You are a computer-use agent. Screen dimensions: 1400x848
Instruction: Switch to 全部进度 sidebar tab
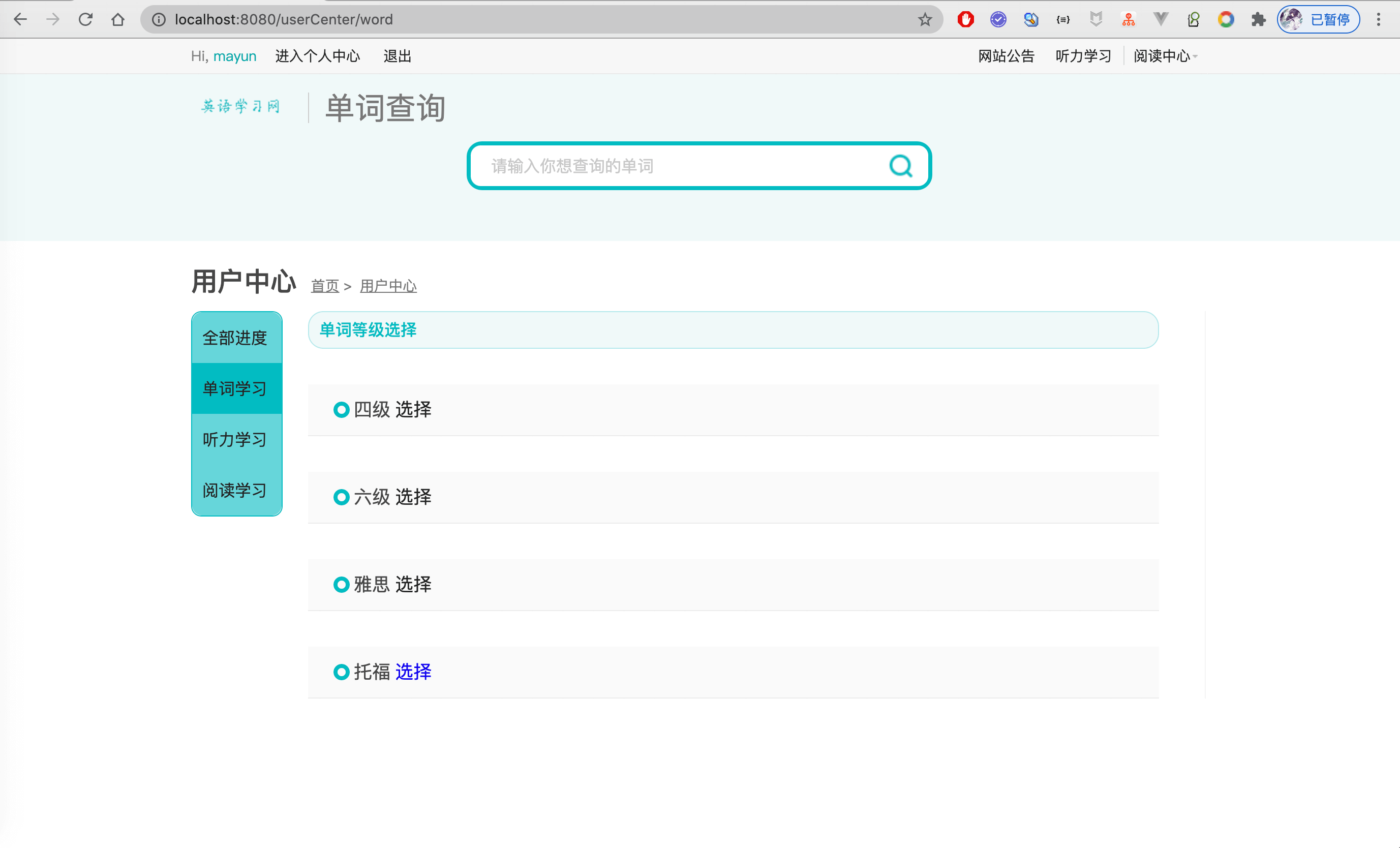click(235, 338)
